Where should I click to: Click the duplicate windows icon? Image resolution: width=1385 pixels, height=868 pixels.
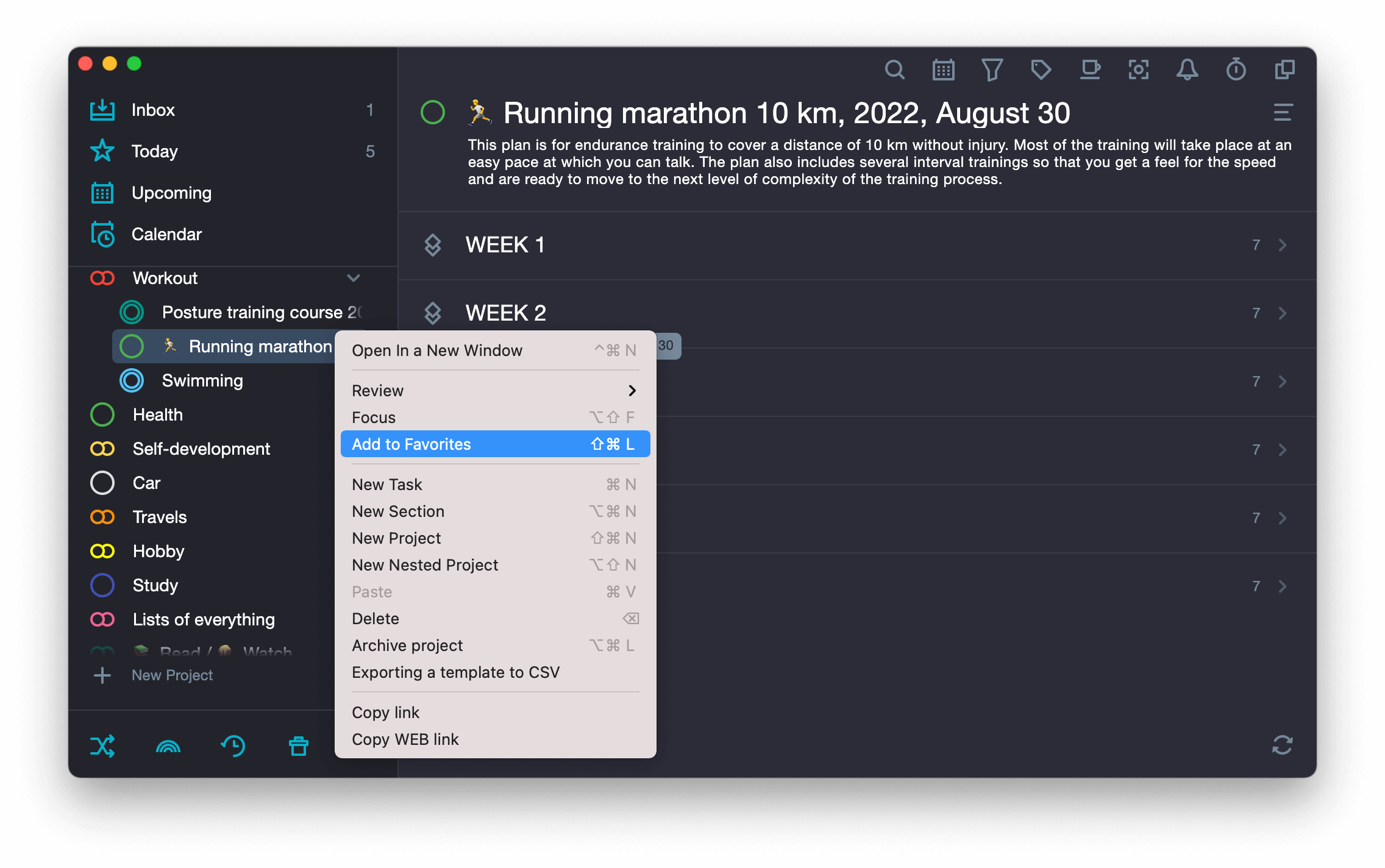pyautogui.click(x=1284, y=70)
